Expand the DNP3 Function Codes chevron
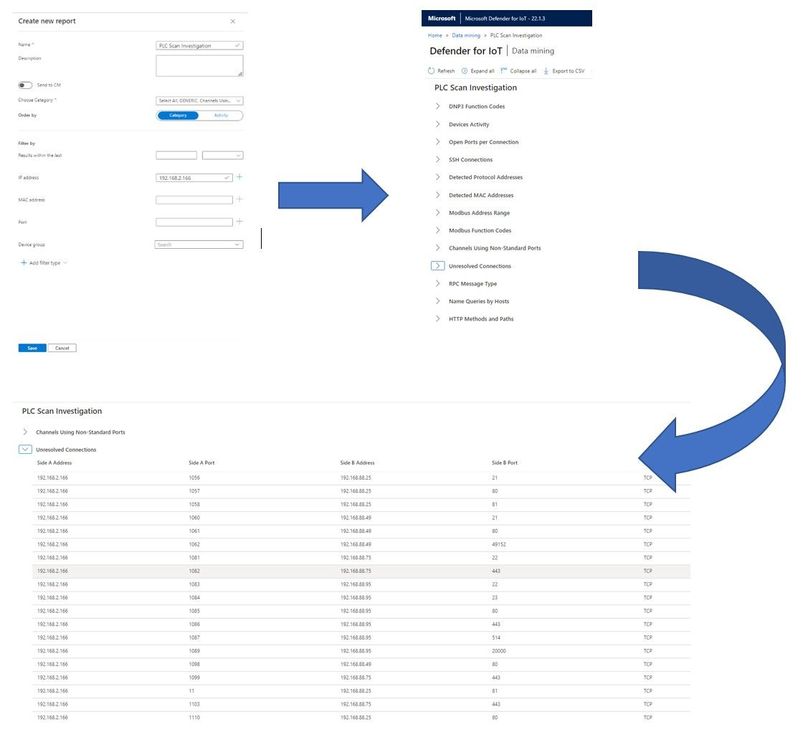The width and height of the screenshot is (803, 745). [x=437, y=106]
